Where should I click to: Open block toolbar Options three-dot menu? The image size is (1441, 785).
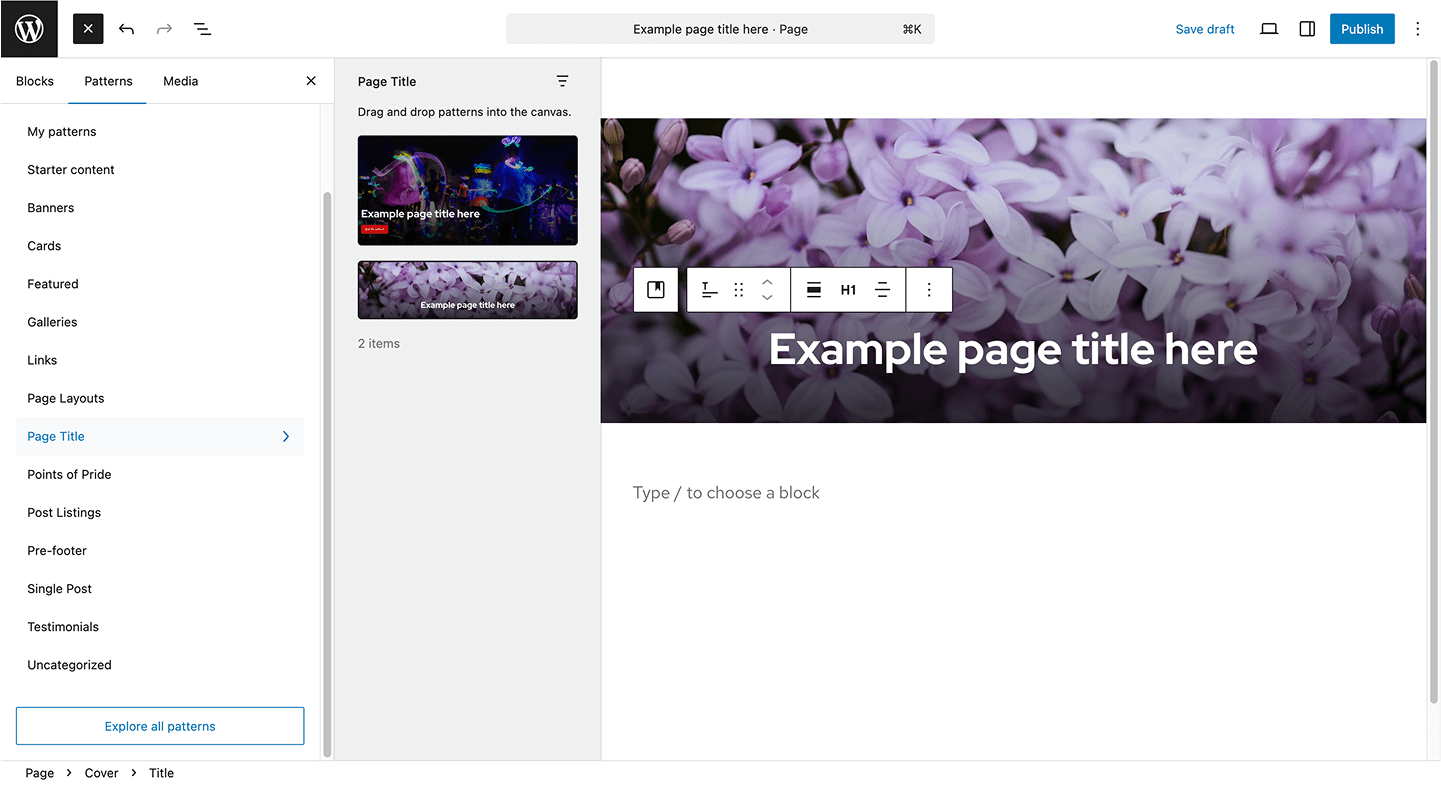click(929, 290)
